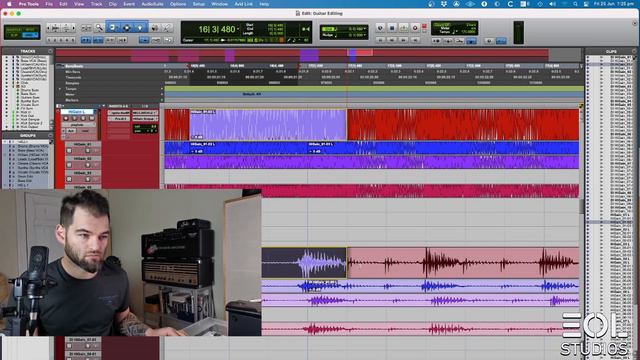This screenshot has width=640, height=360.
Task: Click the Online transport button left of Stop
Action: coord(380,28)
